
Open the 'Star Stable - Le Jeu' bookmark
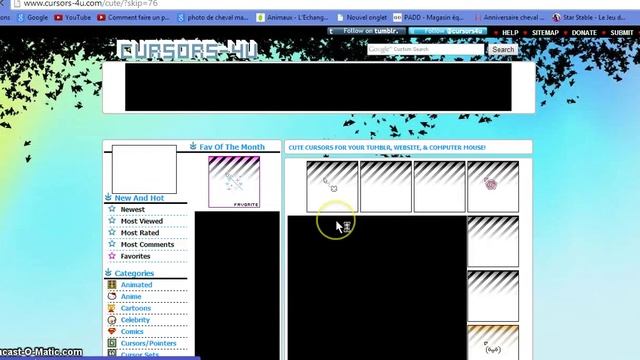click(589, 18)
